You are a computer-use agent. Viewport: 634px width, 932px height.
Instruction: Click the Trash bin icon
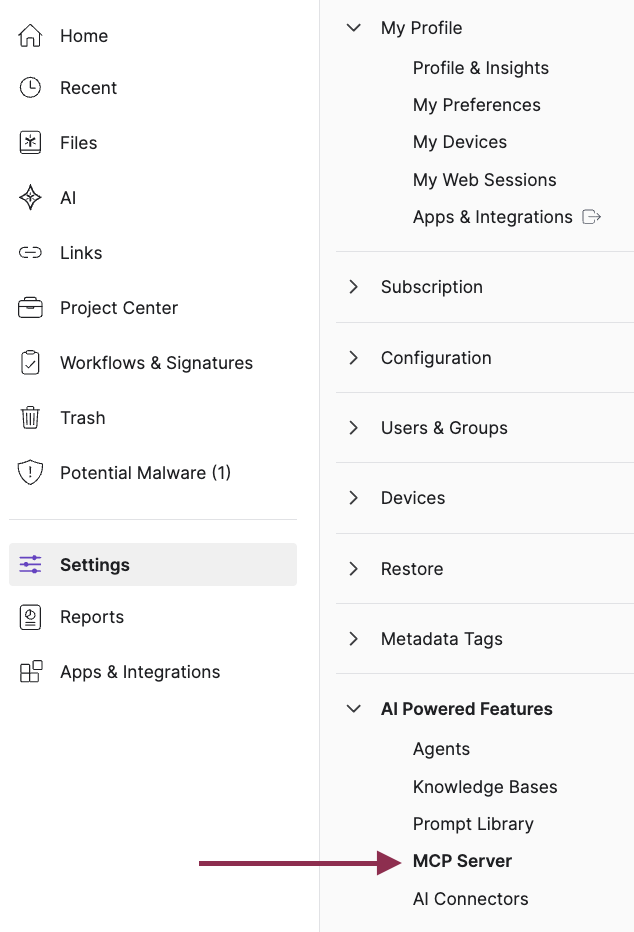click(30, 417)
